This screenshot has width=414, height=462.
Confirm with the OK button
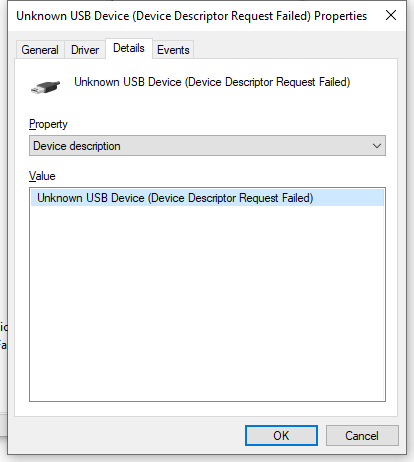coord(281,435)
